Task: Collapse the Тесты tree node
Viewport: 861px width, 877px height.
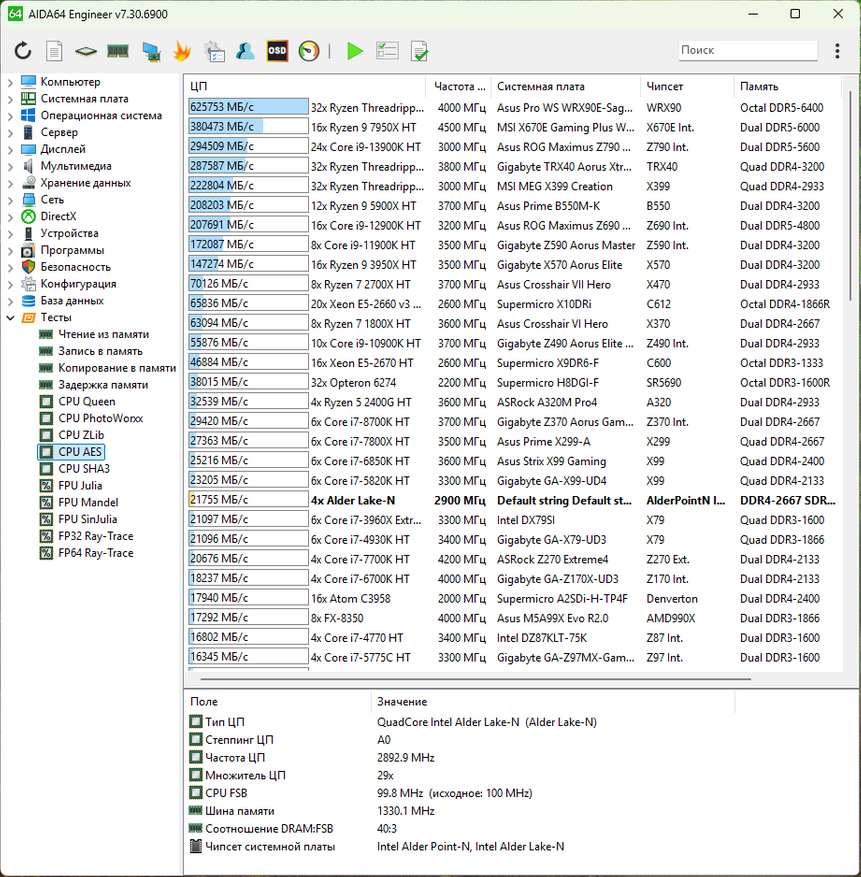Action: (10, 318)
